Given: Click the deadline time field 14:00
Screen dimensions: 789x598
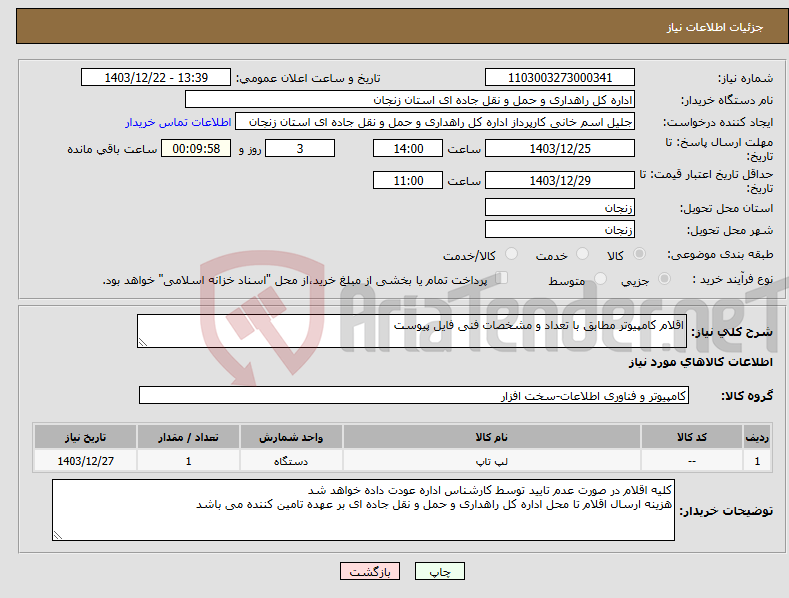Looking at the screenshot, I should pos(408,148).
